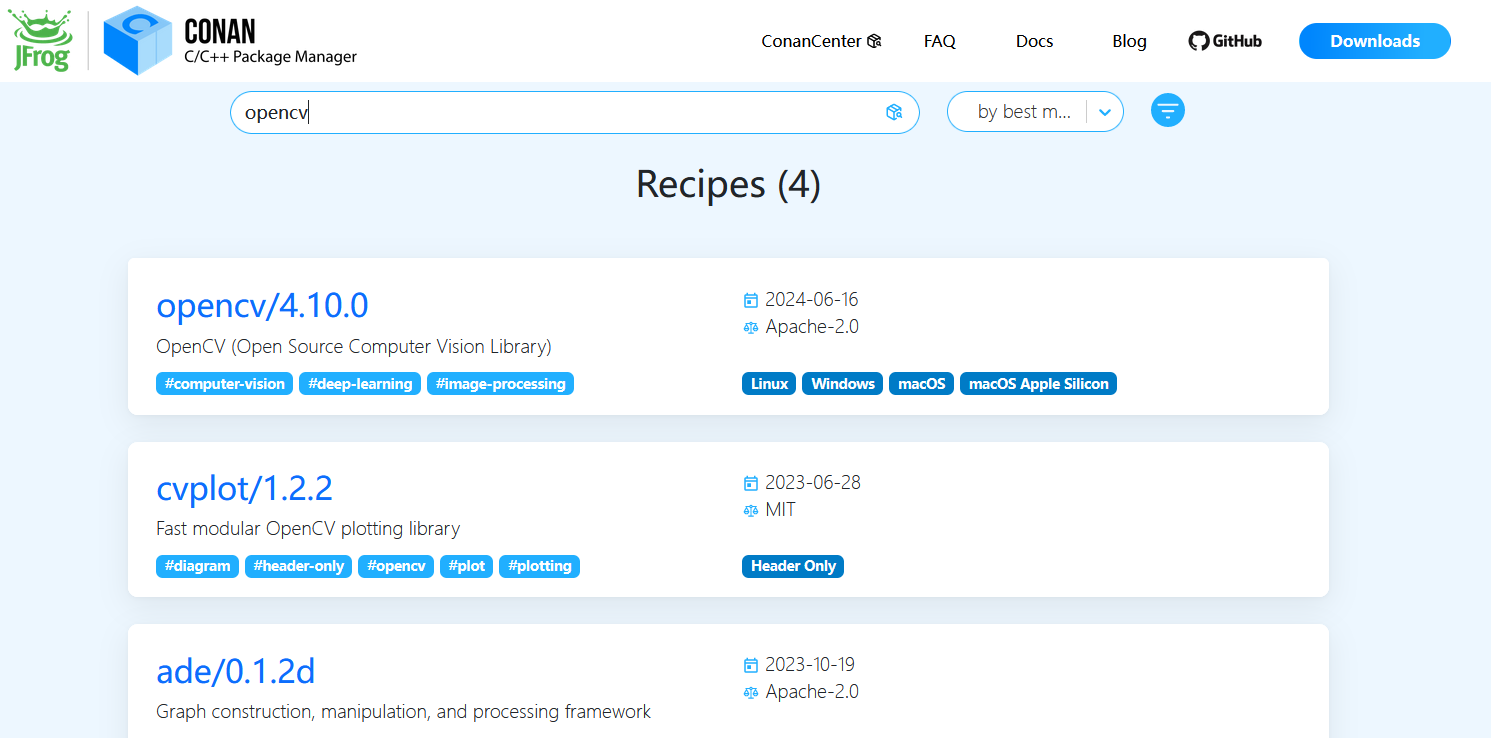
Task: Click the package search icon in search box
Action: pos(894,112)
